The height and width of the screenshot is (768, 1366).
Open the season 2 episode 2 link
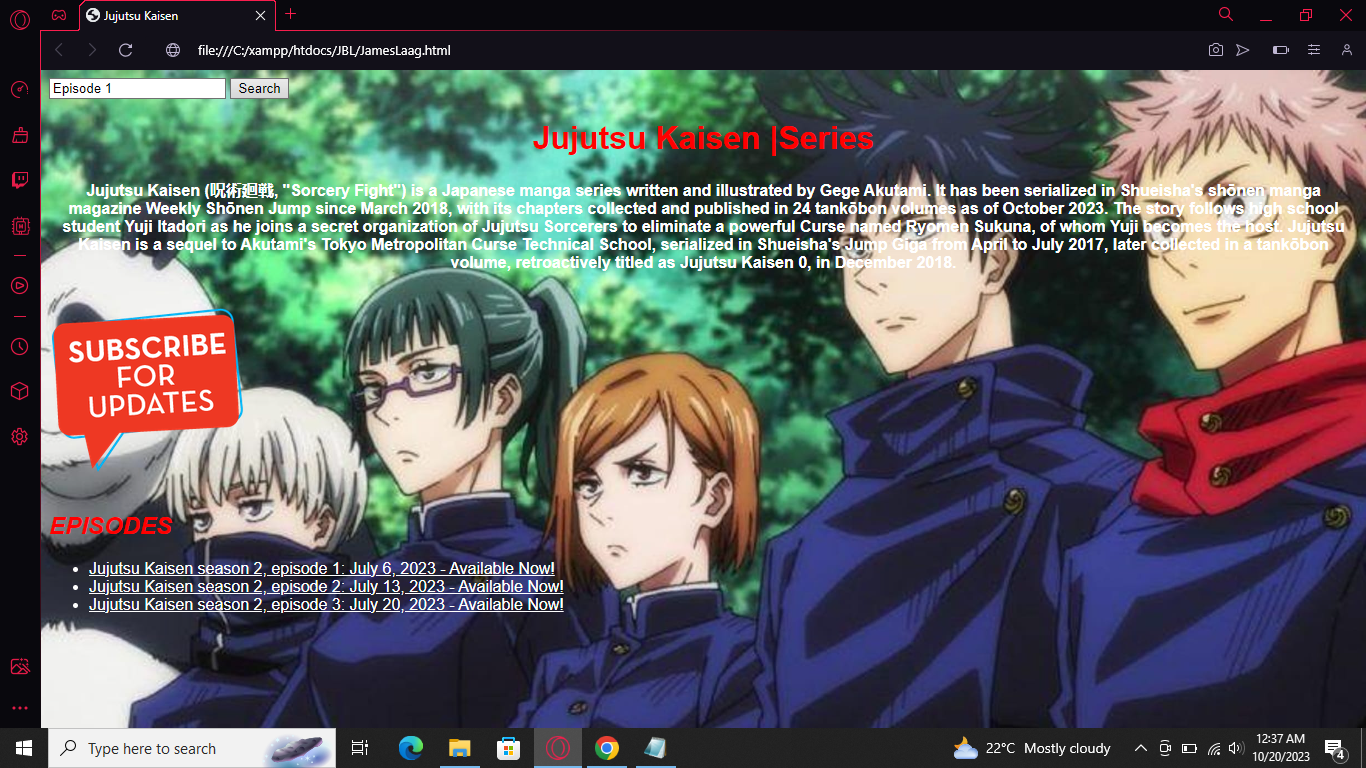[x=326, y=586]
